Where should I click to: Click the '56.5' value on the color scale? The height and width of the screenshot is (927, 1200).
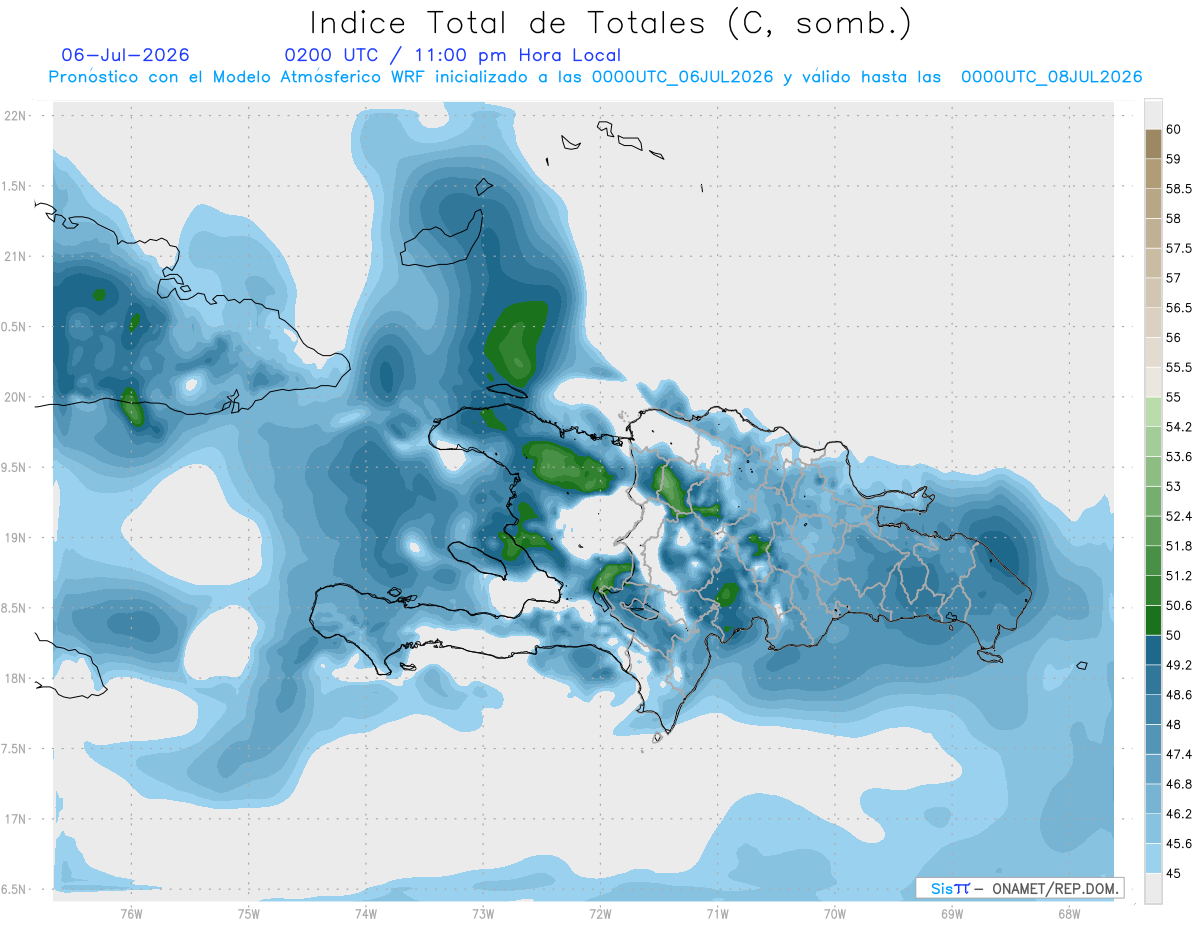1179,308
